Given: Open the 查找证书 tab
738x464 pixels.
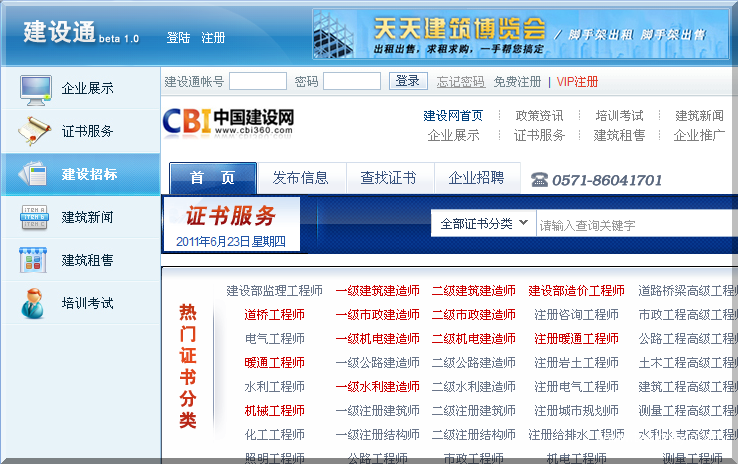Looking at the screenshot, I should pos(388,178).
